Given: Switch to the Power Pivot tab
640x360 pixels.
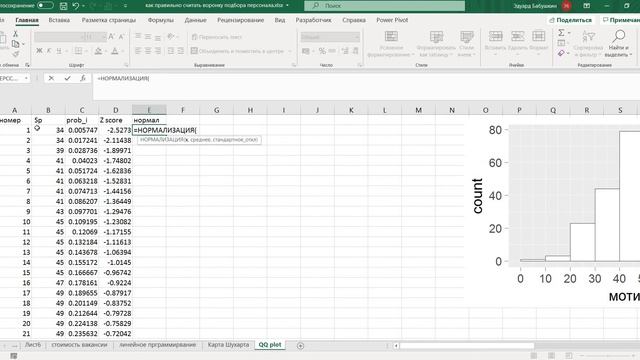Looking at the screenshot, I should 392,20.
